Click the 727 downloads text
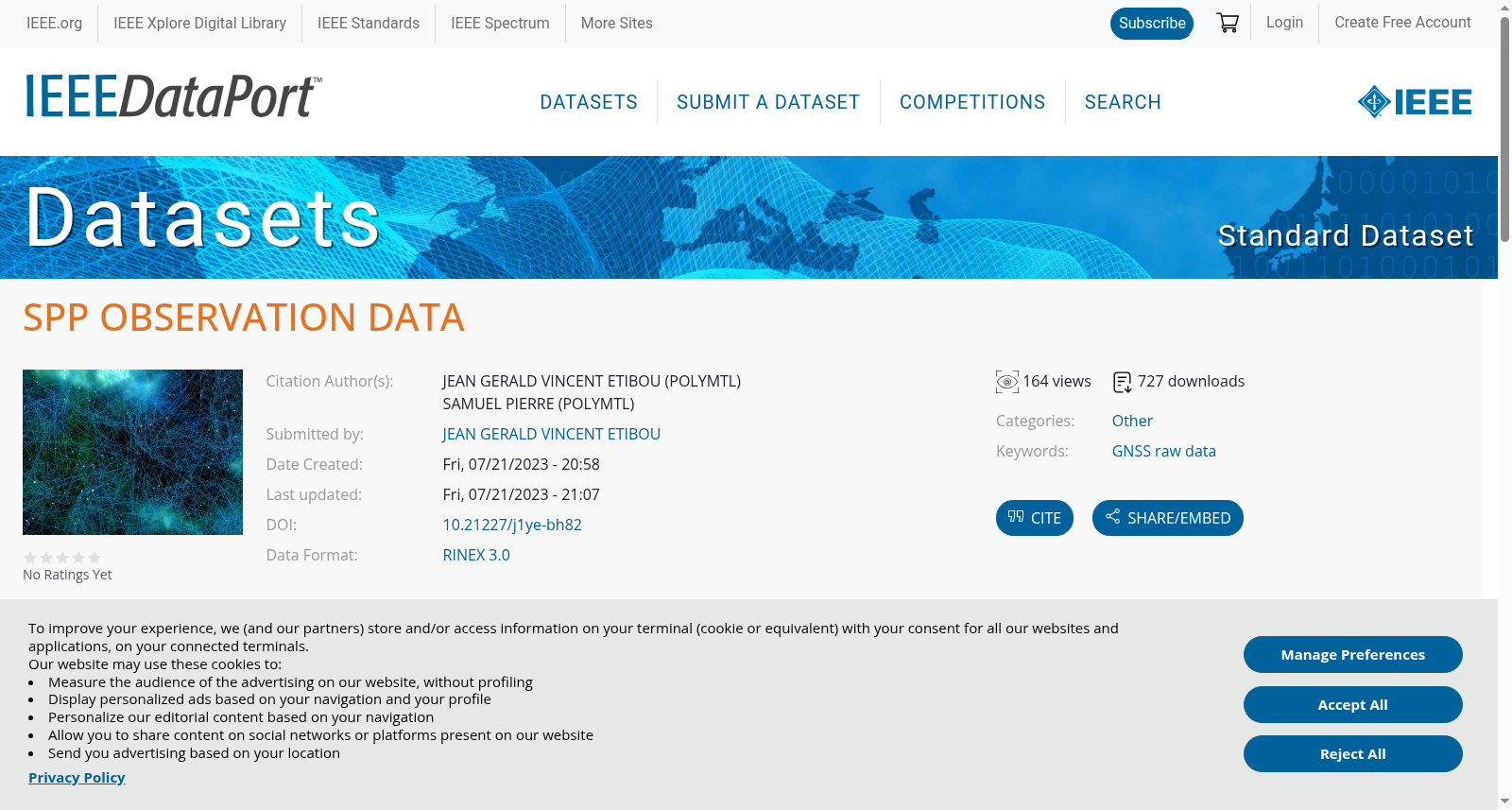 (x=1191, y=382)
